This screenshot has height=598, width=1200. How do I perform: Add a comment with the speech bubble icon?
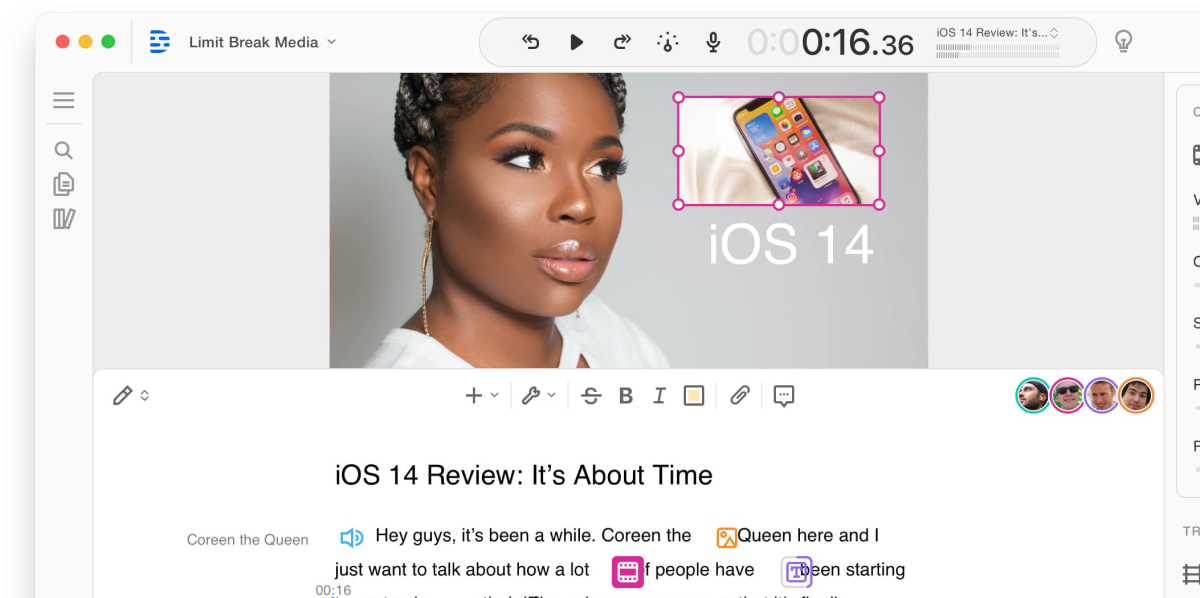pos(784,396)
